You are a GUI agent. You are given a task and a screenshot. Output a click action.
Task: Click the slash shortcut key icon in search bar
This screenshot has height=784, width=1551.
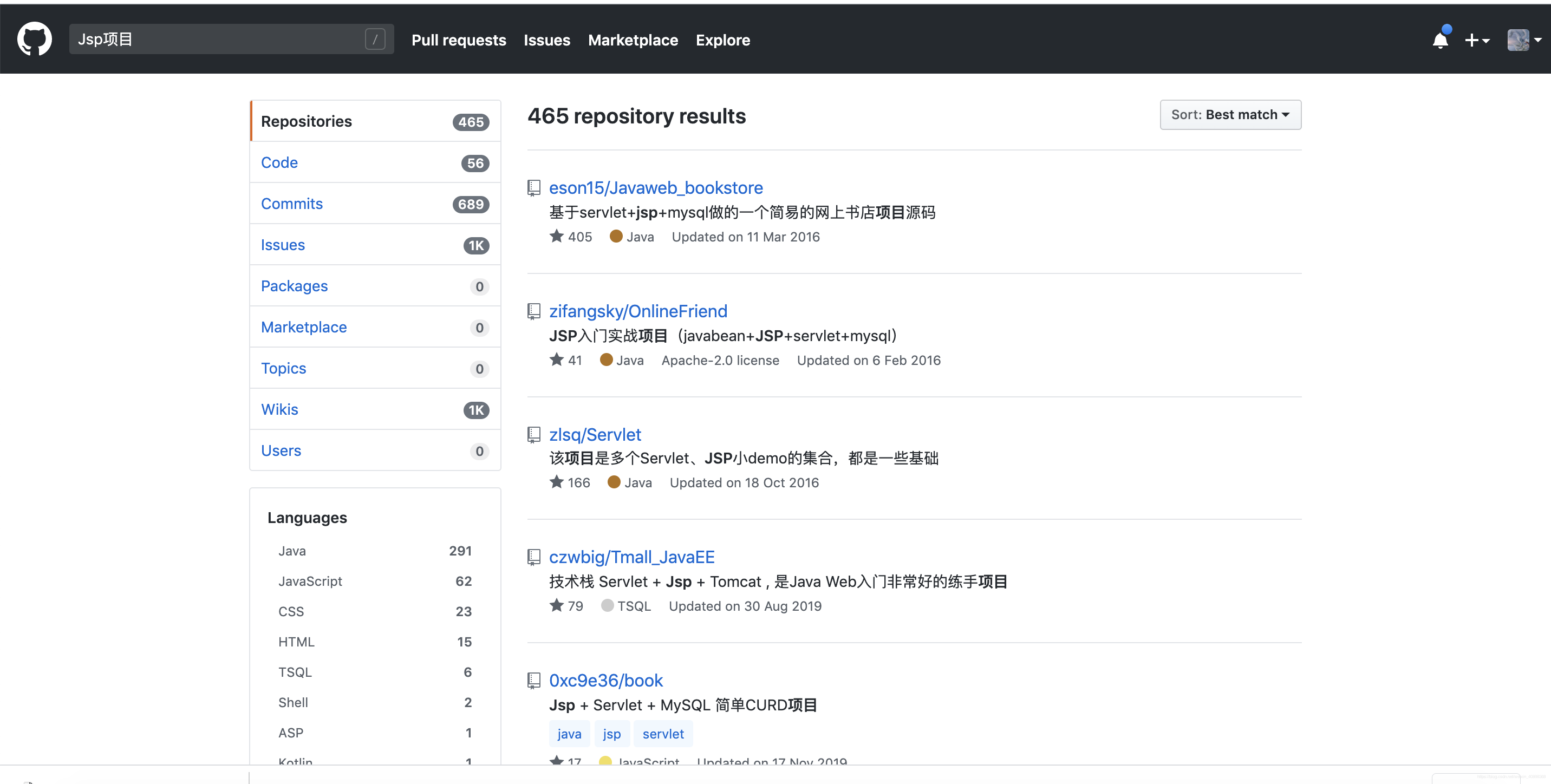coord(375,39)
